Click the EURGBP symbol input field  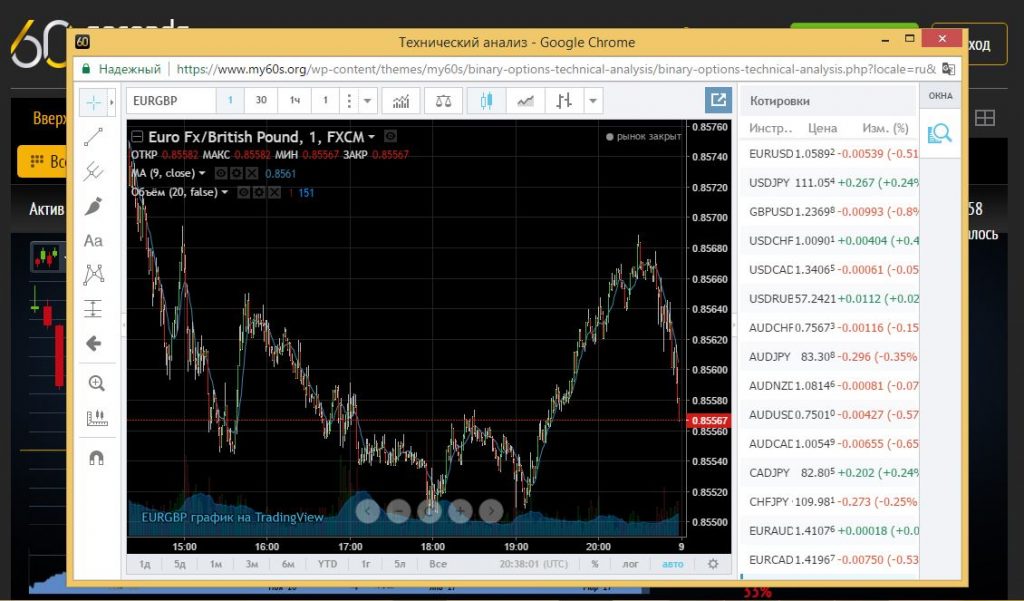[x=171, y=101]
